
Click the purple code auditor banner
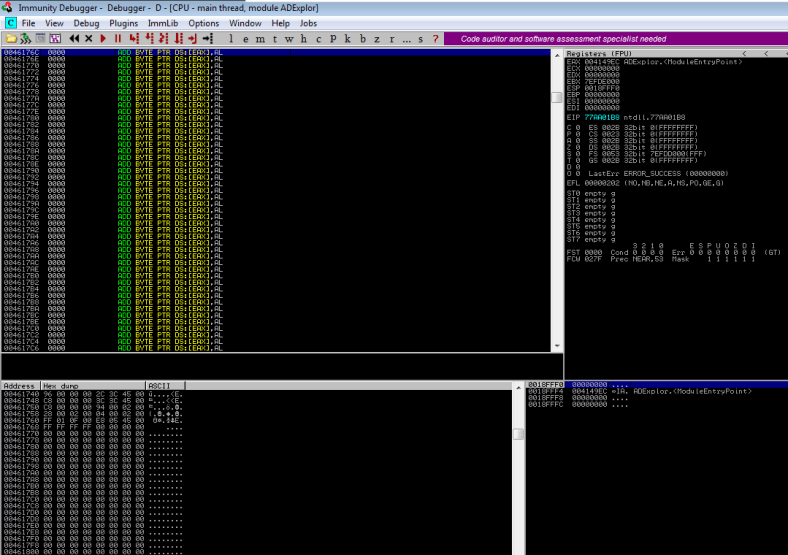click(x=562, y=38)
